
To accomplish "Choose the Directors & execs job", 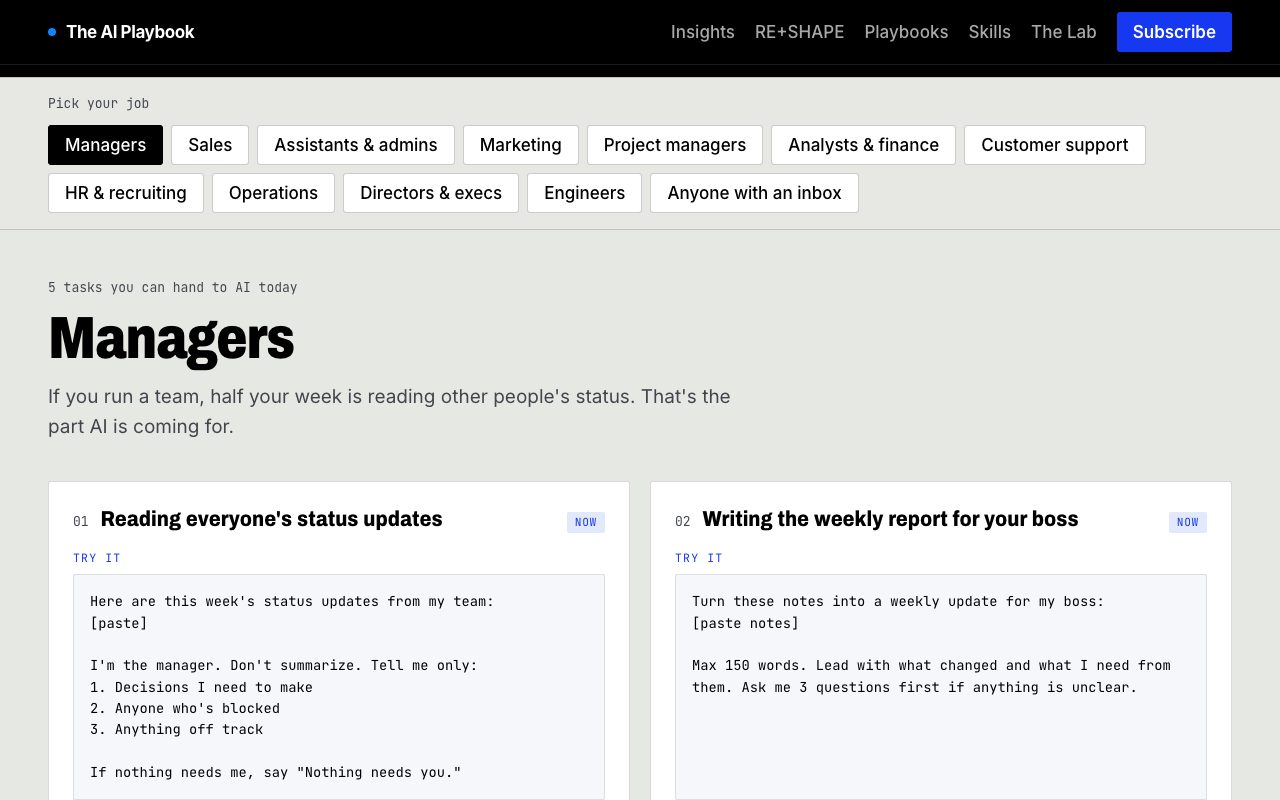I will 431,193.
